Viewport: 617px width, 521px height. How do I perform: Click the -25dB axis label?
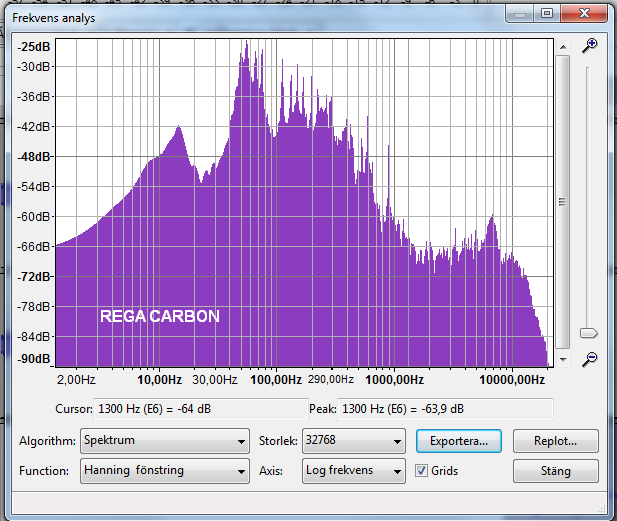[34, 47]
